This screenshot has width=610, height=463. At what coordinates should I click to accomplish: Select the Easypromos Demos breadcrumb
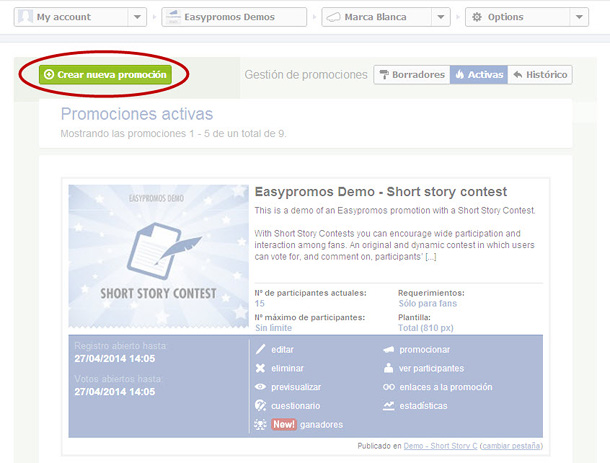click(x=234, y=17)
